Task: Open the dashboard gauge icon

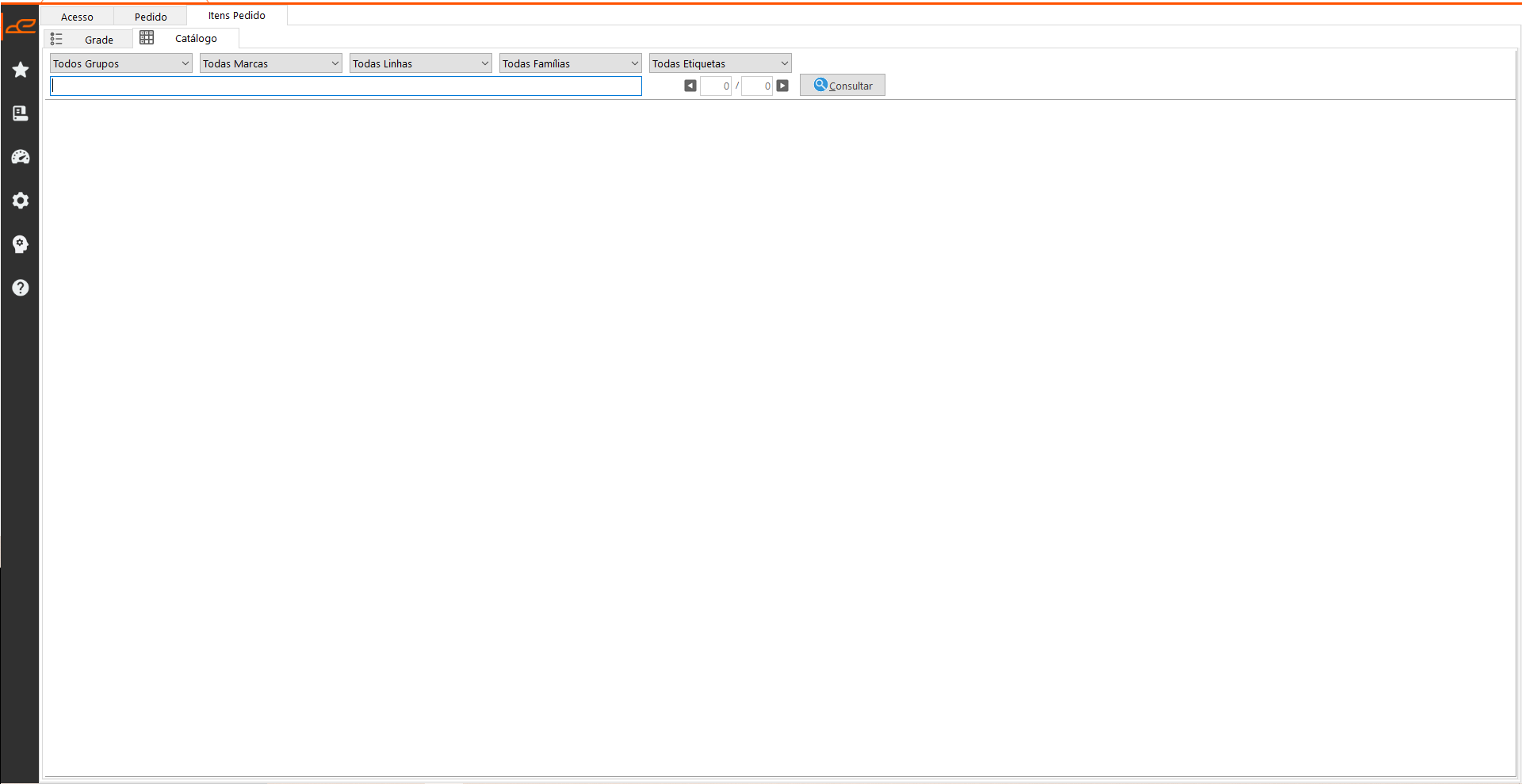Action: (21, 157)
